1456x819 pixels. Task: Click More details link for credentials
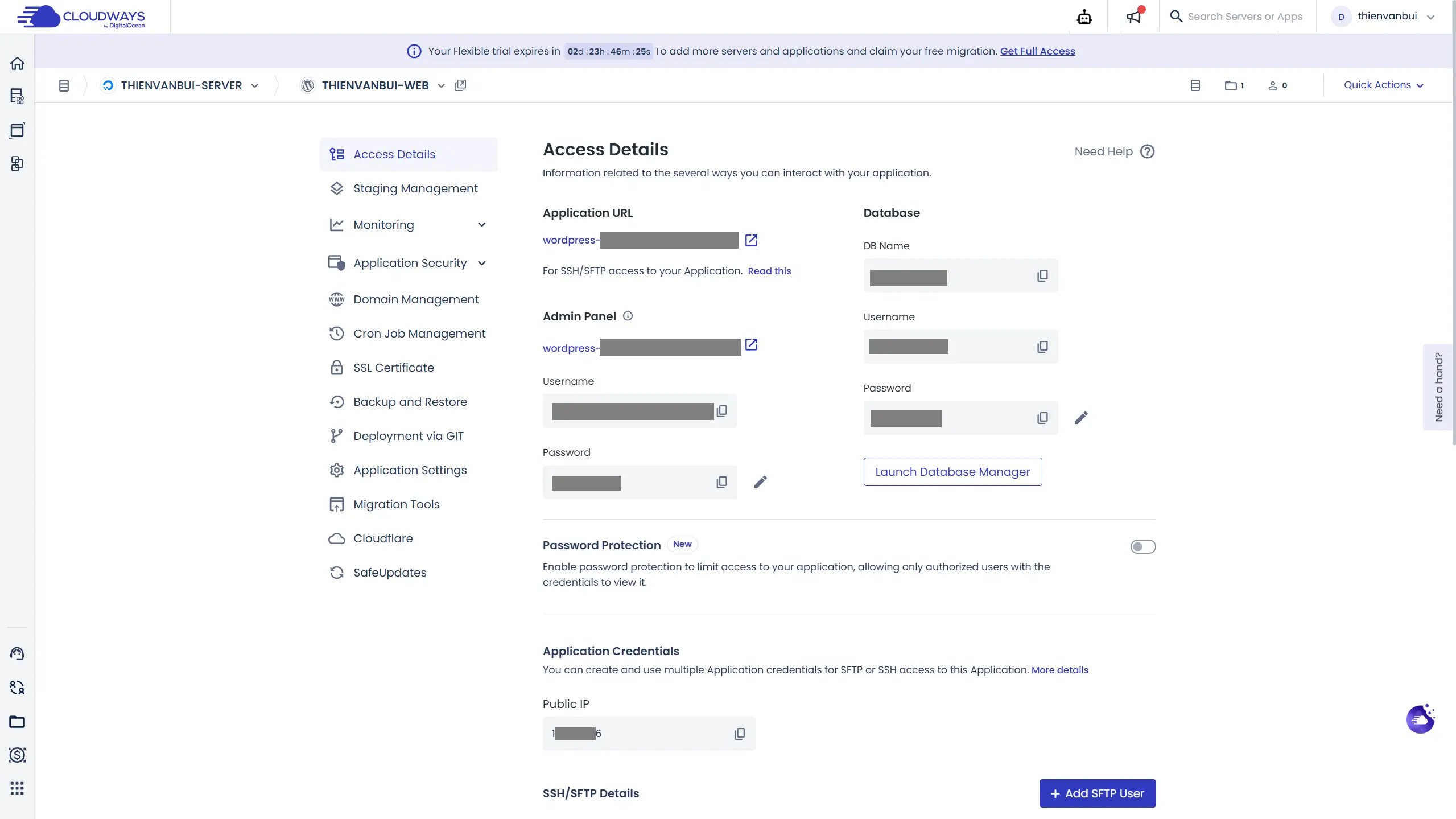coord(1059,670)
